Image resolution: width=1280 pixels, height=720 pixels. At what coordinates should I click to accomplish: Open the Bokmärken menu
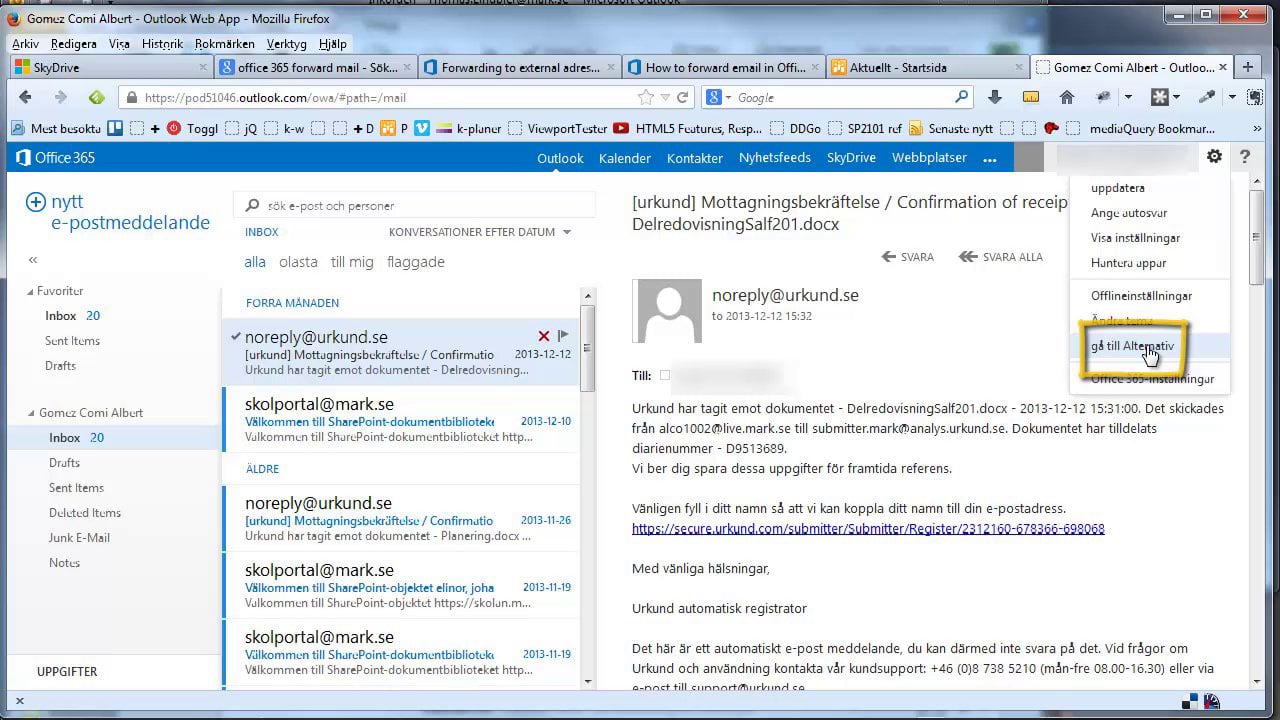point(224,44)
